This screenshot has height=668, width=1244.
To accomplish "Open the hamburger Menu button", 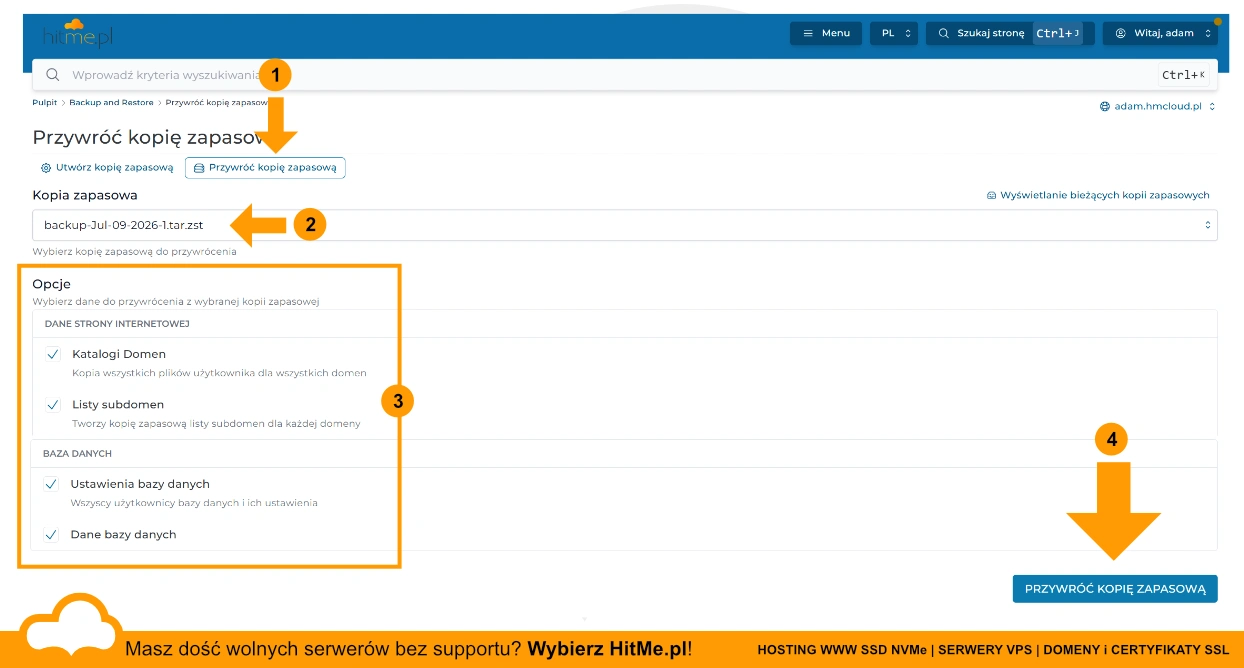I will [x=826, y=33].
